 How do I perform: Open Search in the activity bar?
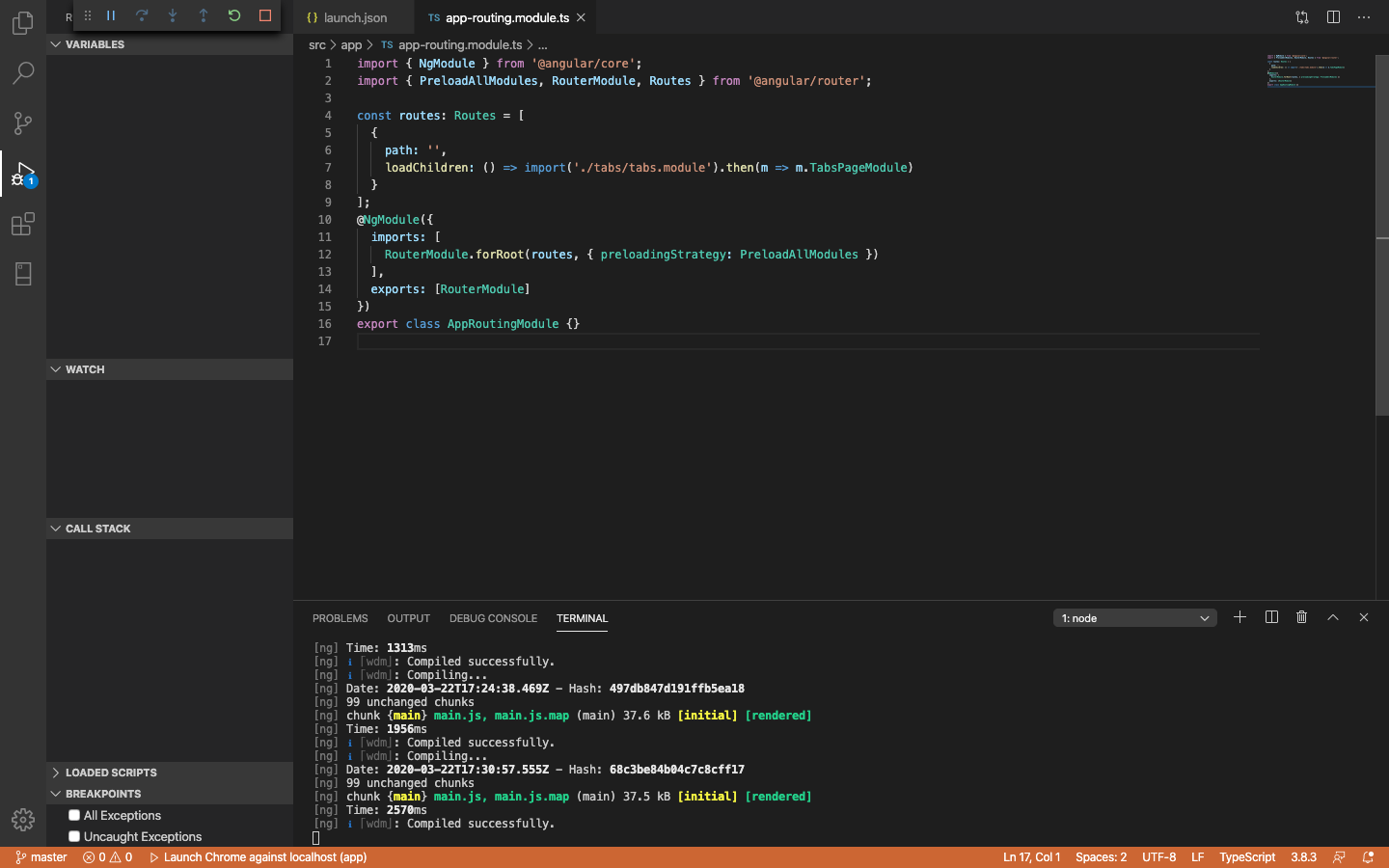23,73
